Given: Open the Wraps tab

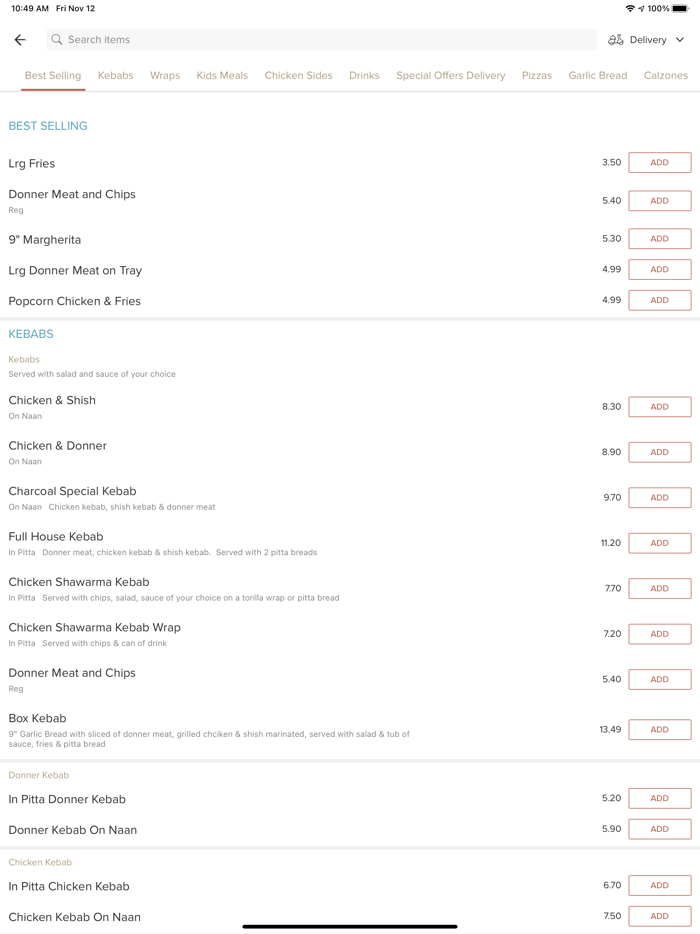Looking at the screenshot, I should point(165,76).
